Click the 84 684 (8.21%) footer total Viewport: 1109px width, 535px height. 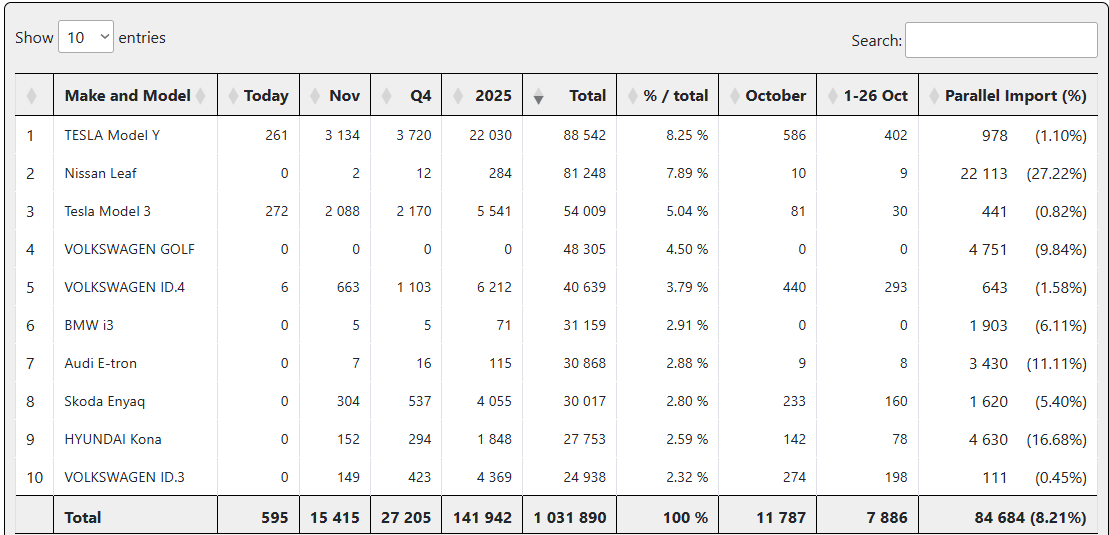pos(1028,517)
